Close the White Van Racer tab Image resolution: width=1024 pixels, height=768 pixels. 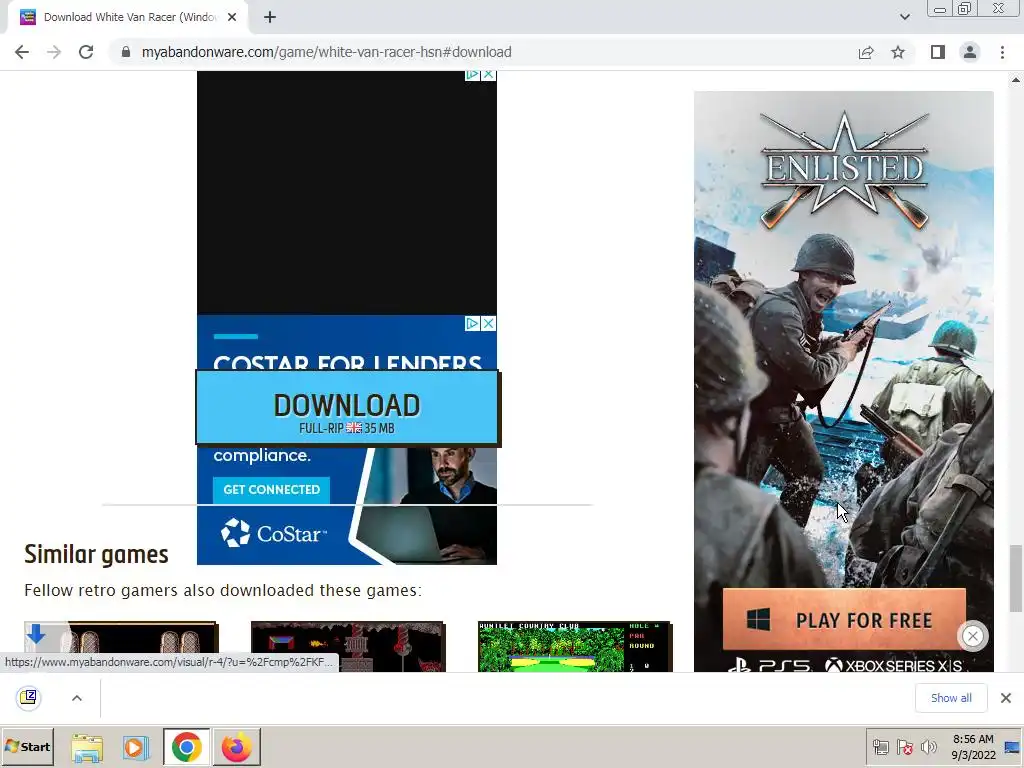click(x=232, y=18)
